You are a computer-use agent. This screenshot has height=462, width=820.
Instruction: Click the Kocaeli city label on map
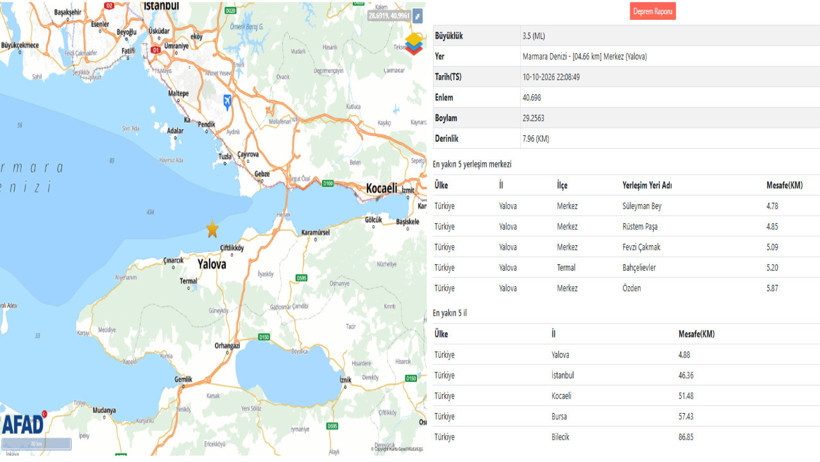382,188
